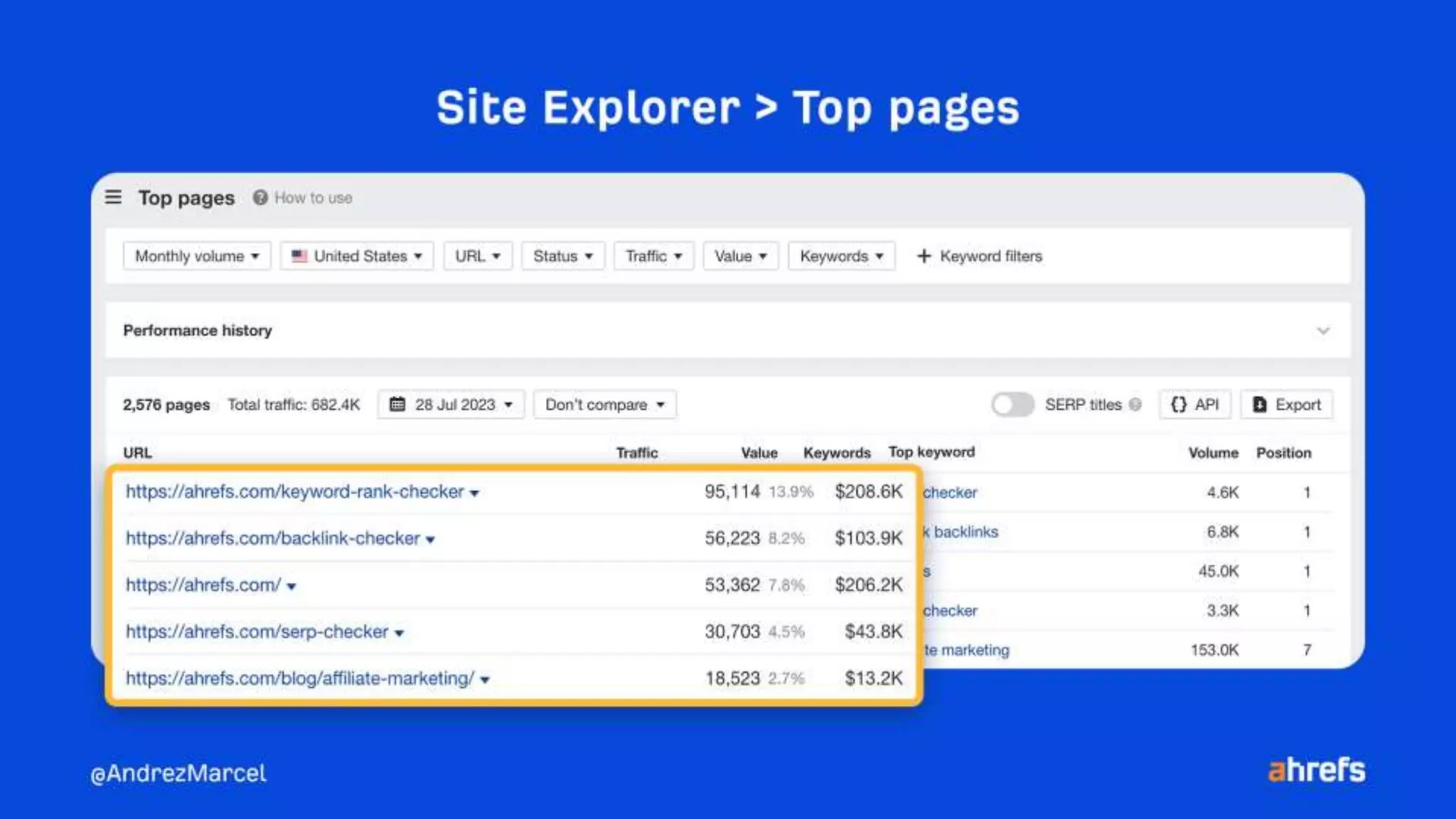The height and width of the screenshot is (819, 1456).
Task: Click the 18,523 traffic value
Action: (732, 678)
